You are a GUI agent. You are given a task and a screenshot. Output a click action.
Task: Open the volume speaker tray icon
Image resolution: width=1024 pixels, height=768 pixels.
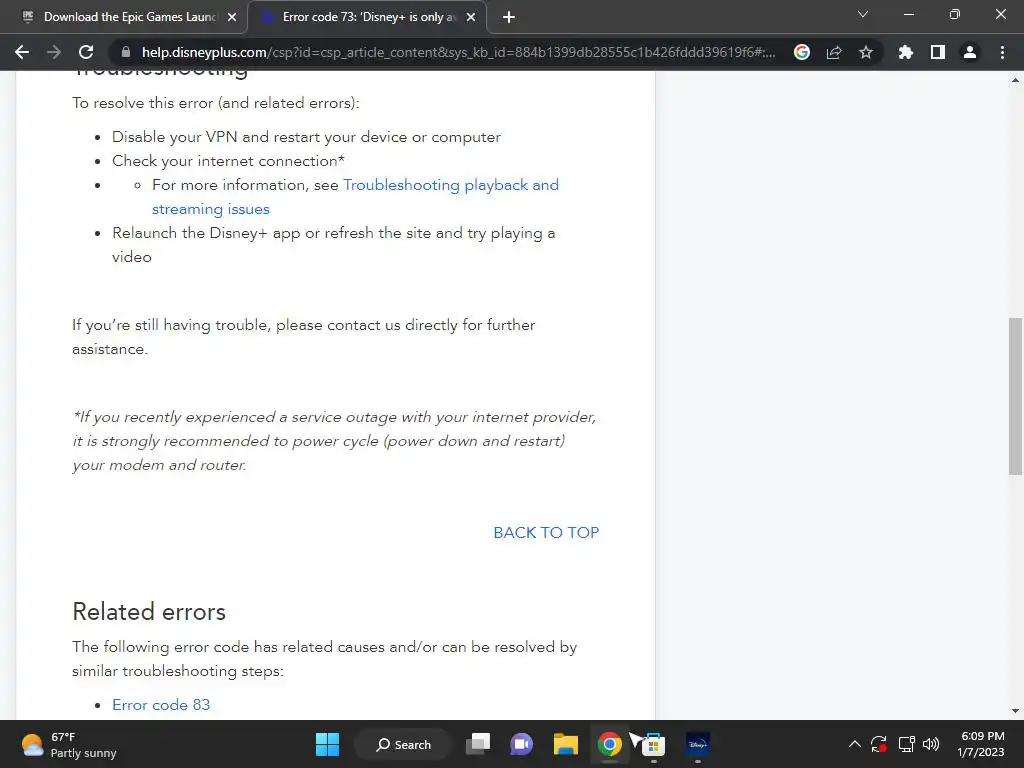pyautogui.click(x=931, y=744)
